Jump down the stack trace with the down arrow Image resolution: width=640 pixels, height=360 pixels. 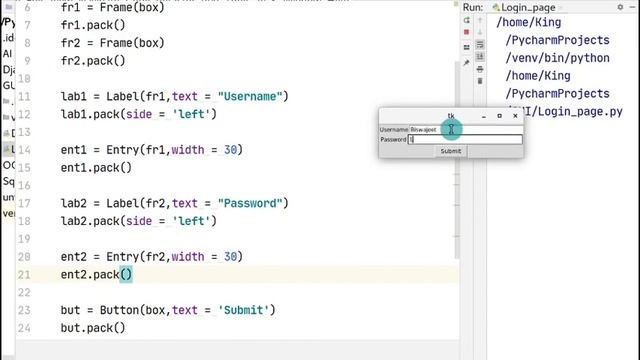(x=480, y=32)
